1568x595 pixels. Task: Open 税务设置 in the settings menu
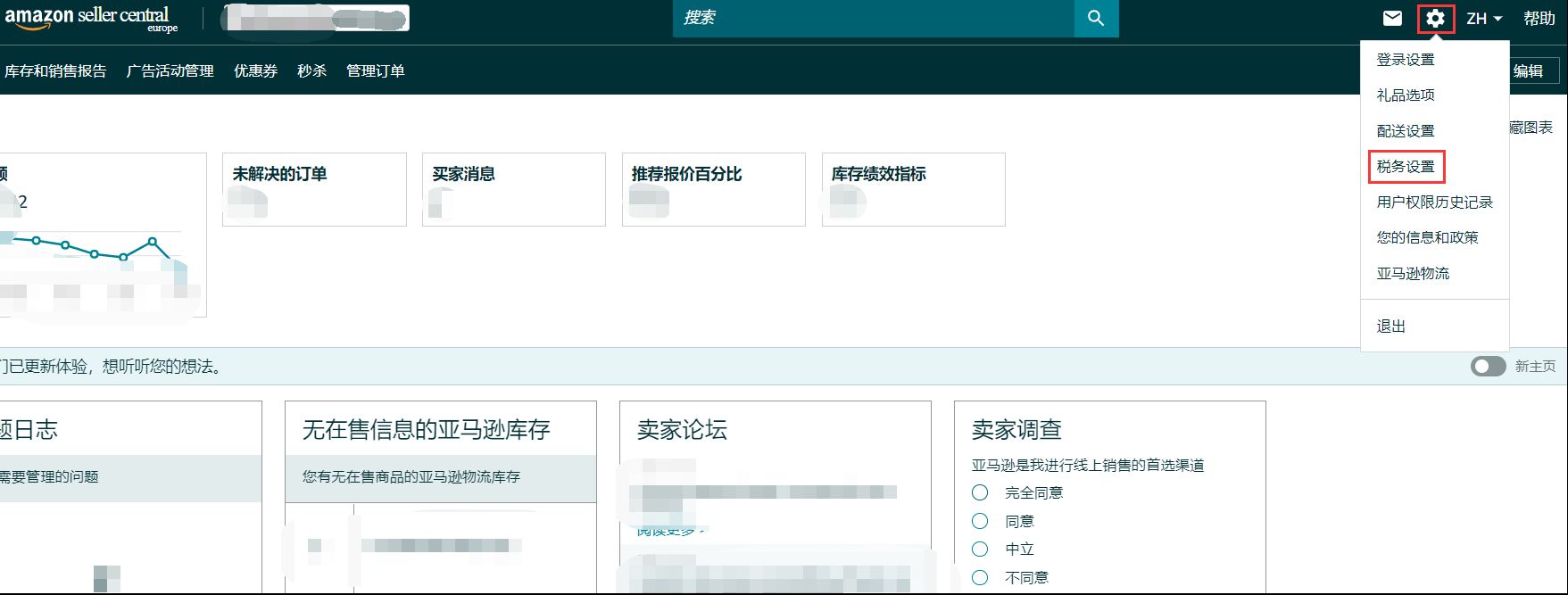click(1406, 167)
